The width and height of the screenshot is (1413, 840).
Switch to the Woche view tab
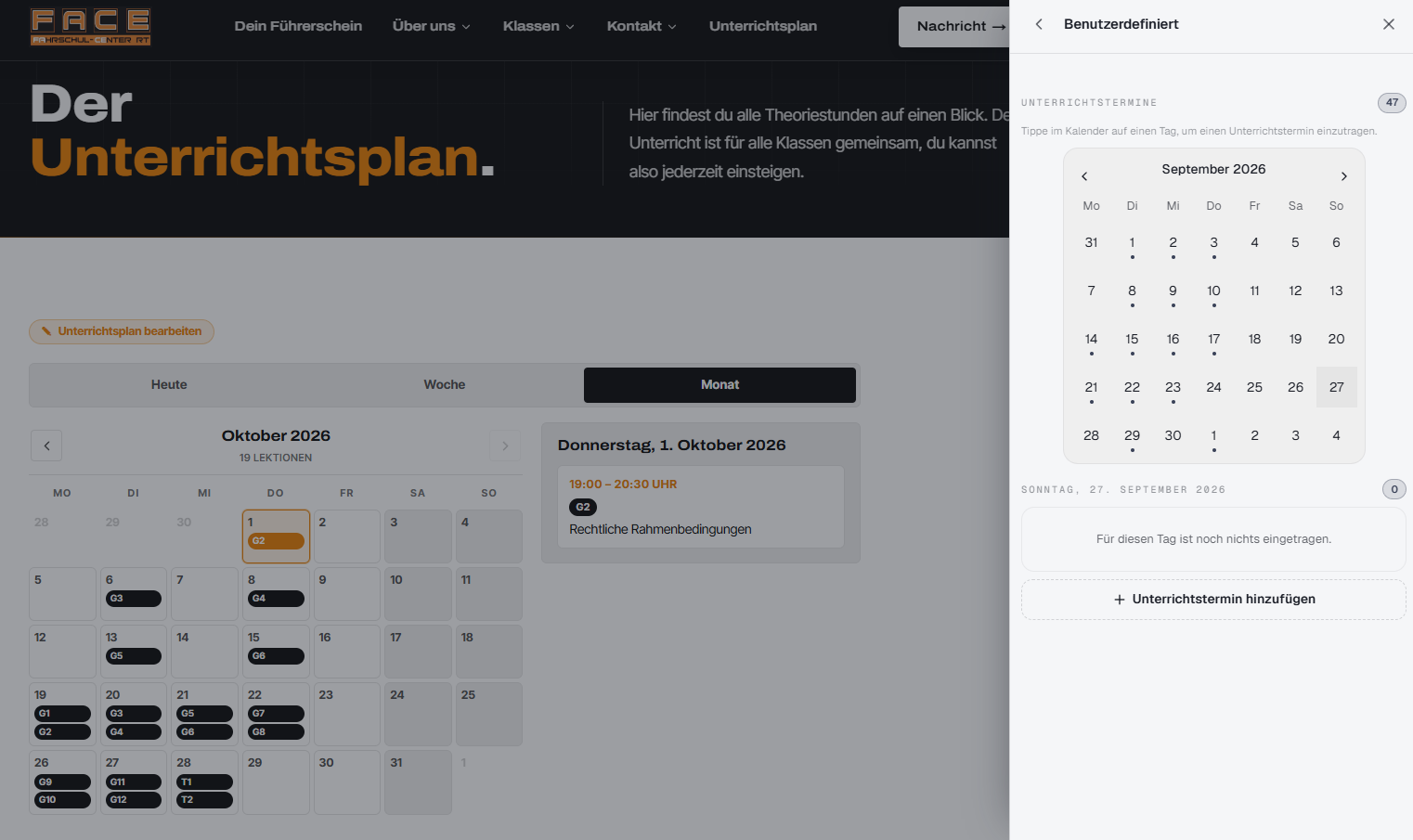[x=445, y=385]
